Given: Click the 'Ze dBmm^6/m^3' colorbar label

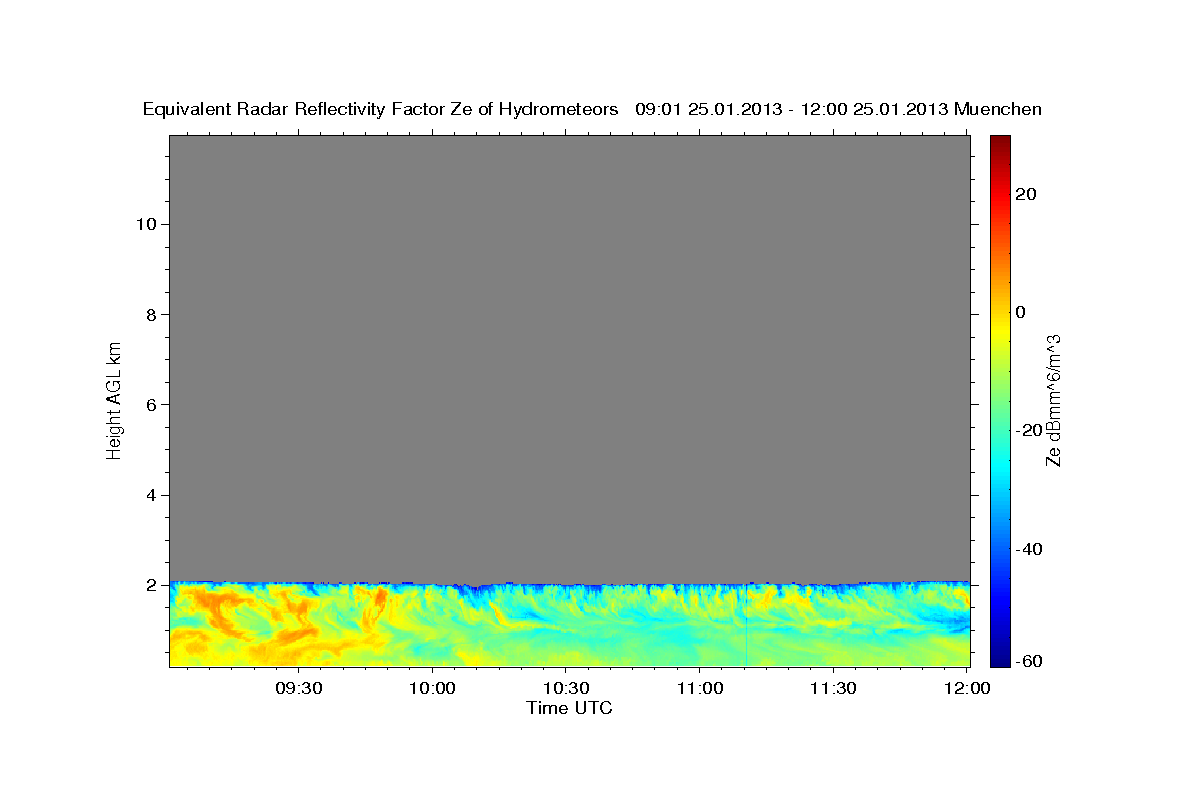Looking at the screenshot, I should pyautogui.click(x=1052, y=400).
